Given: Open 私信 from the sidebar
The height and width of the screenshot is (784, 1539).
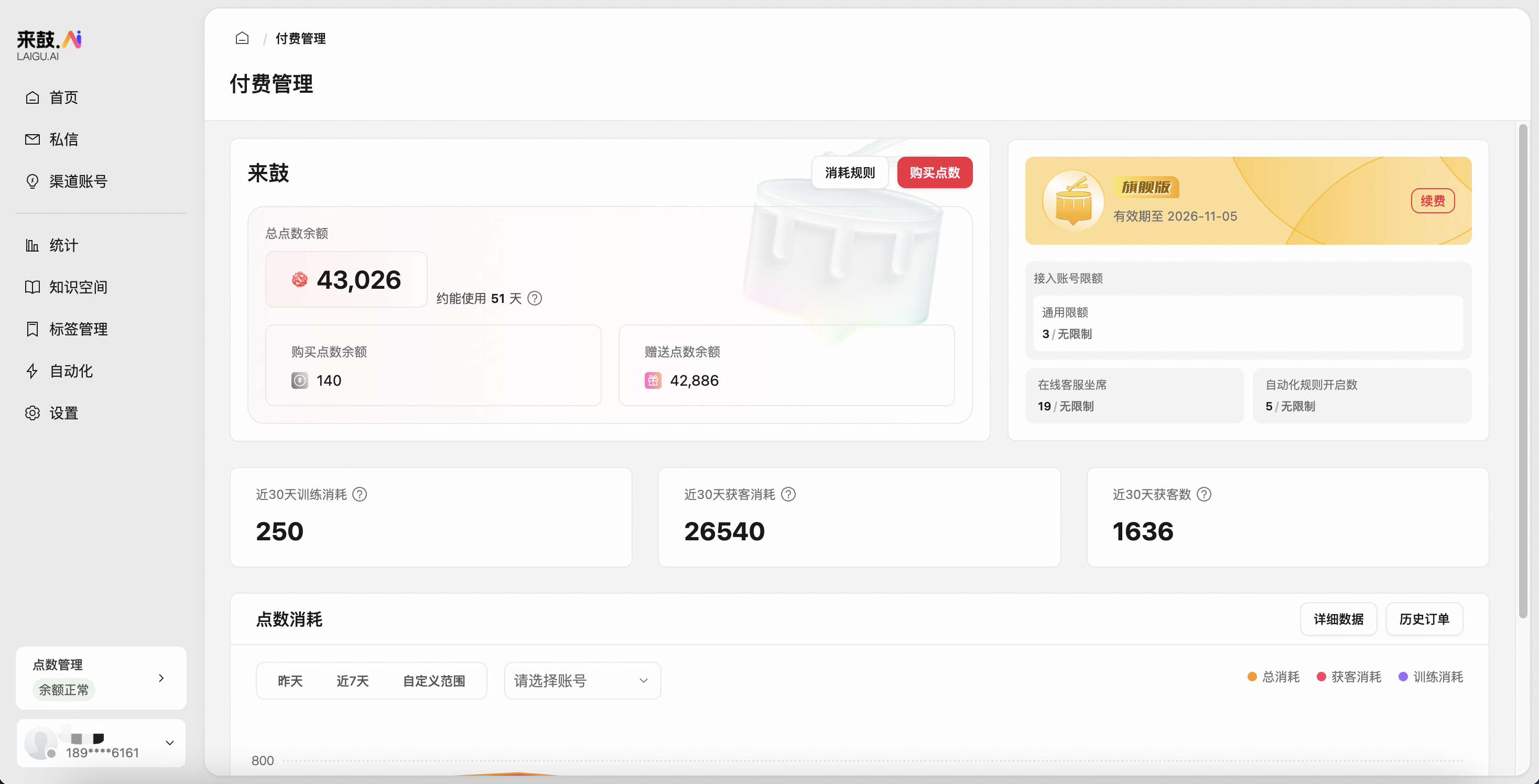Looking at the screenshot, I should click(x=63, y=139).
